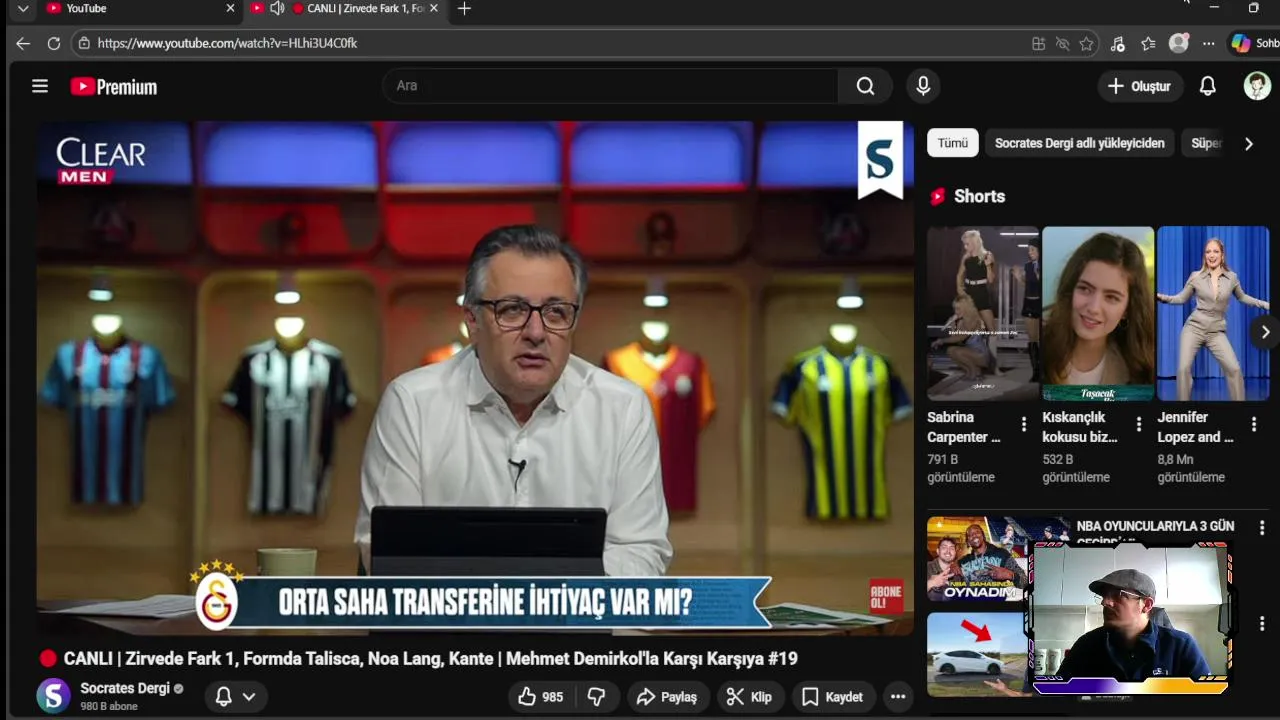This screenshot has height=720, width=1280.
Task: Click the Oluştur create button
Action: pyautogui.click(x=1140, y=86)
